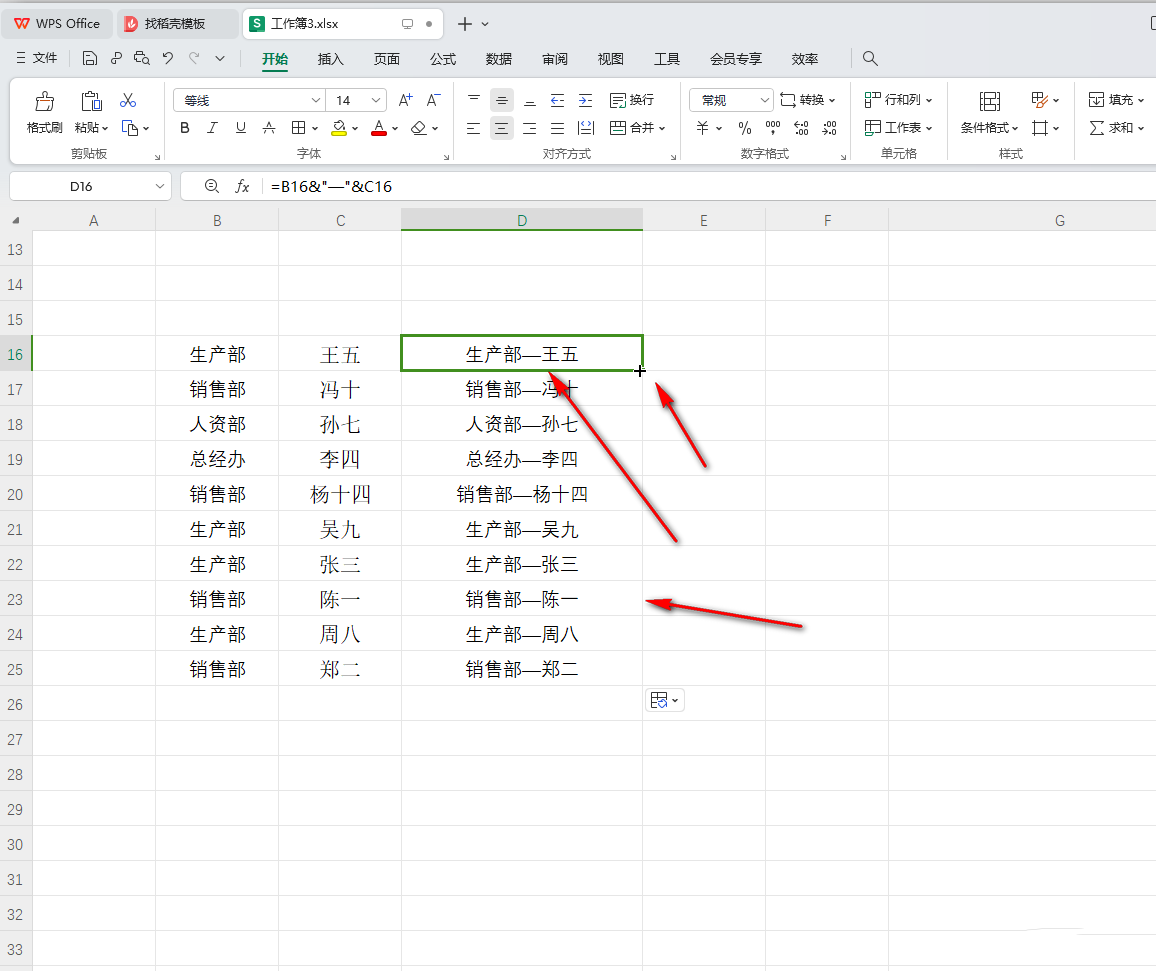The image size is (1156, 971).
Task: Click the Justify alignment icon
Action: [x=557, y=128]
